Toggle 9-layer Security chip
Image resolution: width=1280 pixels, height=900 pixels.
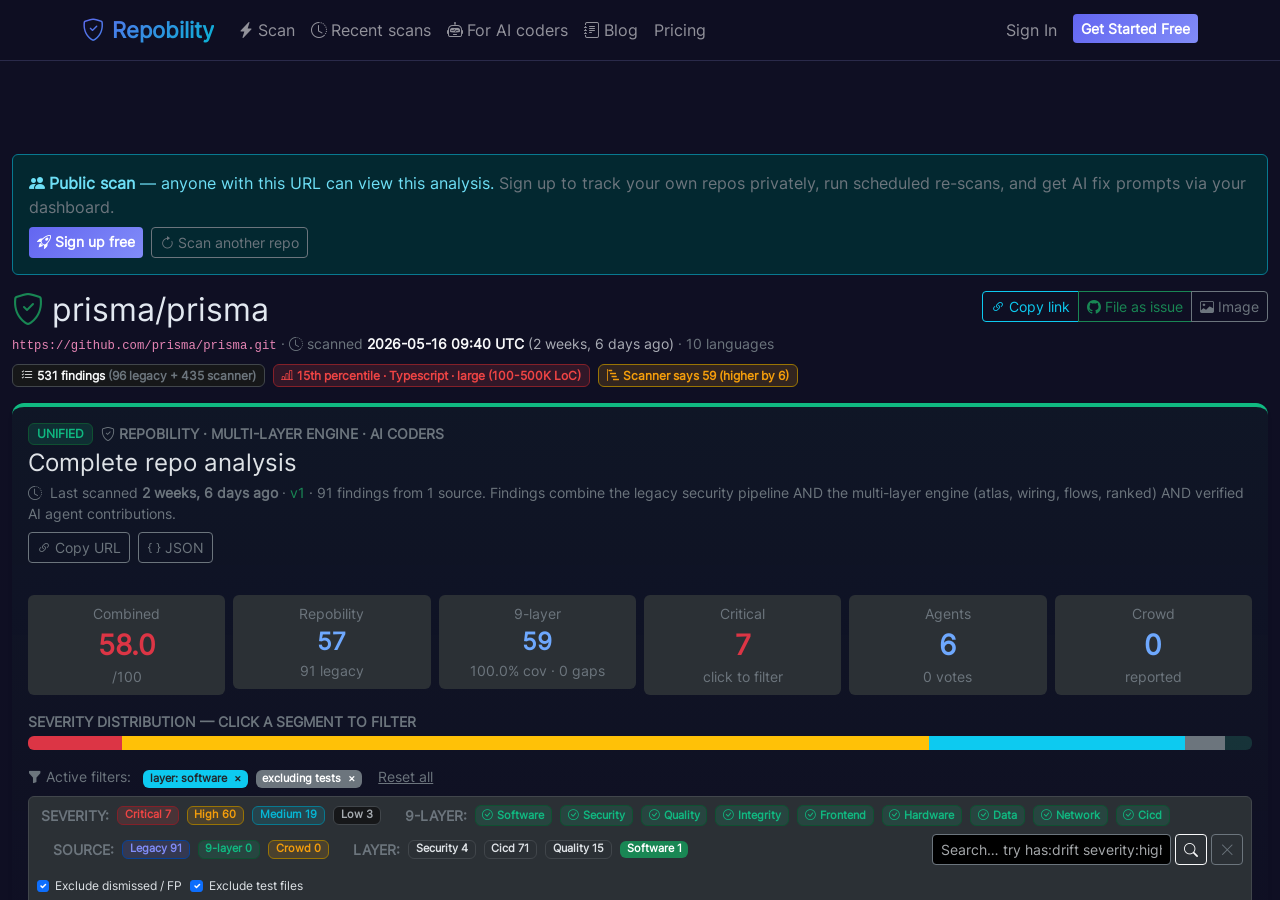pos(596,815)
